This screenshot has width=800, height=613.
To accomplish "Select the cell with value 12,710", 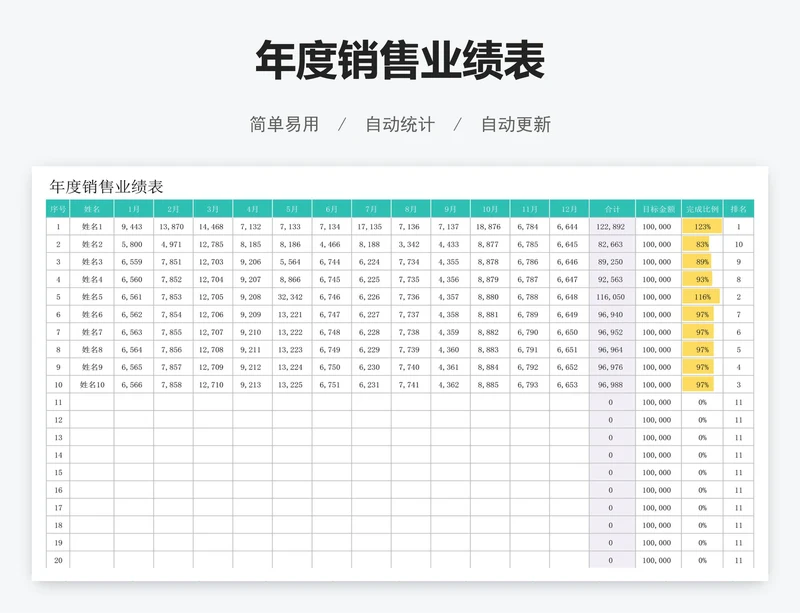I will point(211,384).
